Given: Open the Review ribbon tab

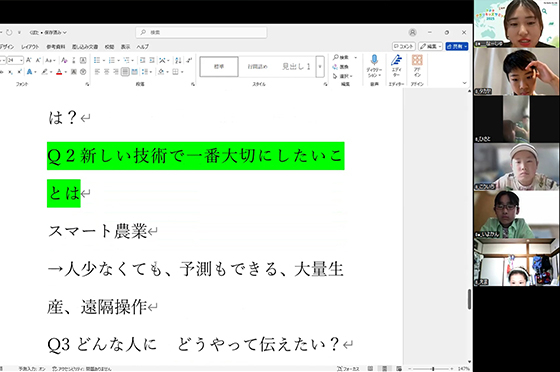Looking at the screenshot, I should pyautogui.click(x=109, y=47).
